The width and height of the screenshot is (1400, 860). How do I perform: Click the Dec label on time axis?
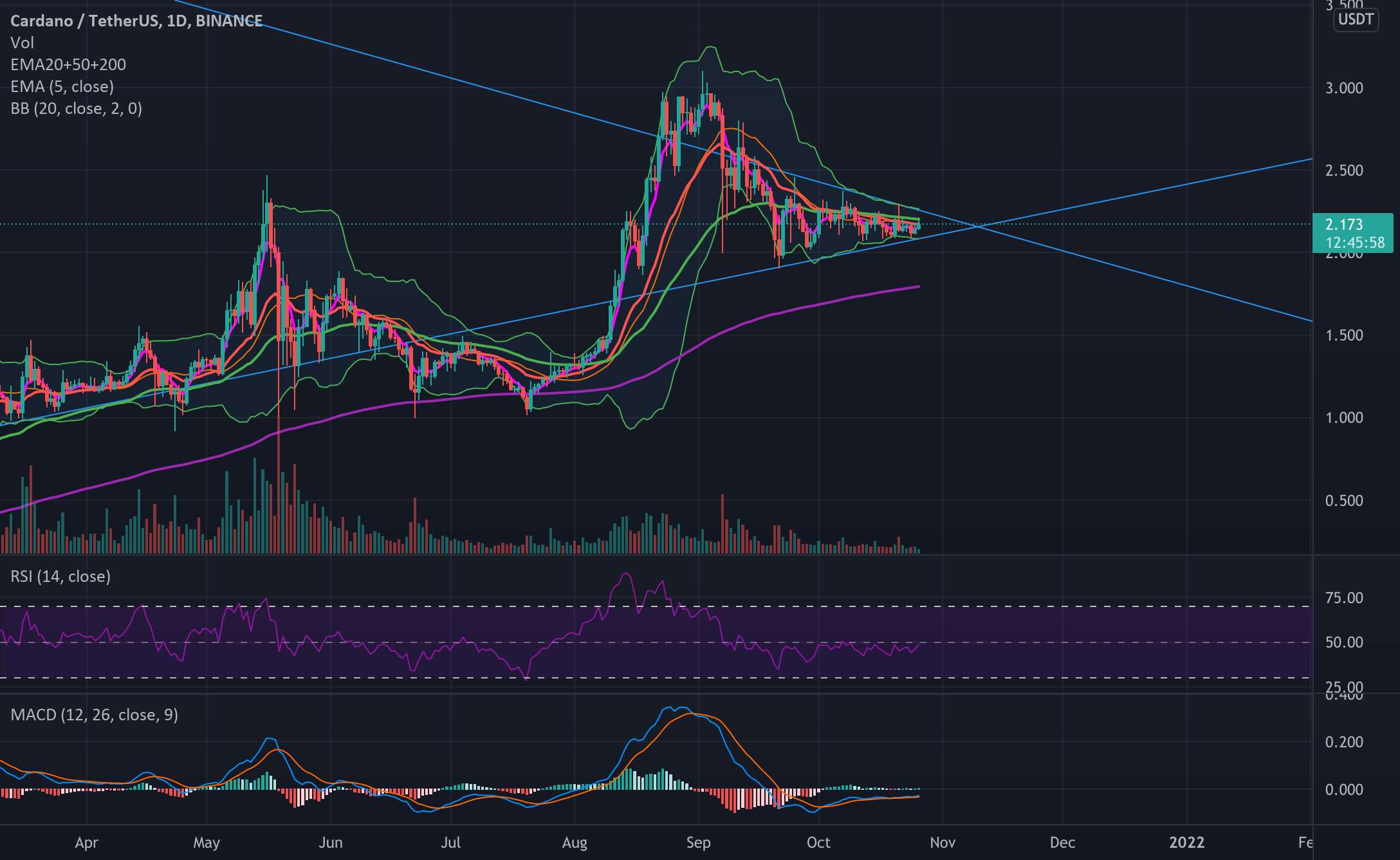(x=1062, y=843)
